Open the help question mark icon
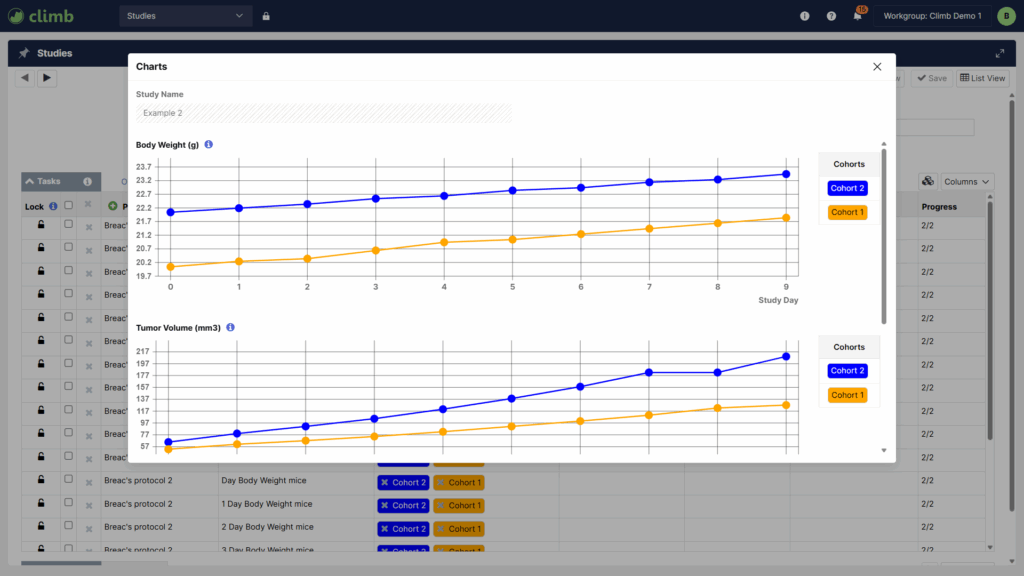Image resolution: width=1024 pixels, height=576 pixels. click(831, 16)
